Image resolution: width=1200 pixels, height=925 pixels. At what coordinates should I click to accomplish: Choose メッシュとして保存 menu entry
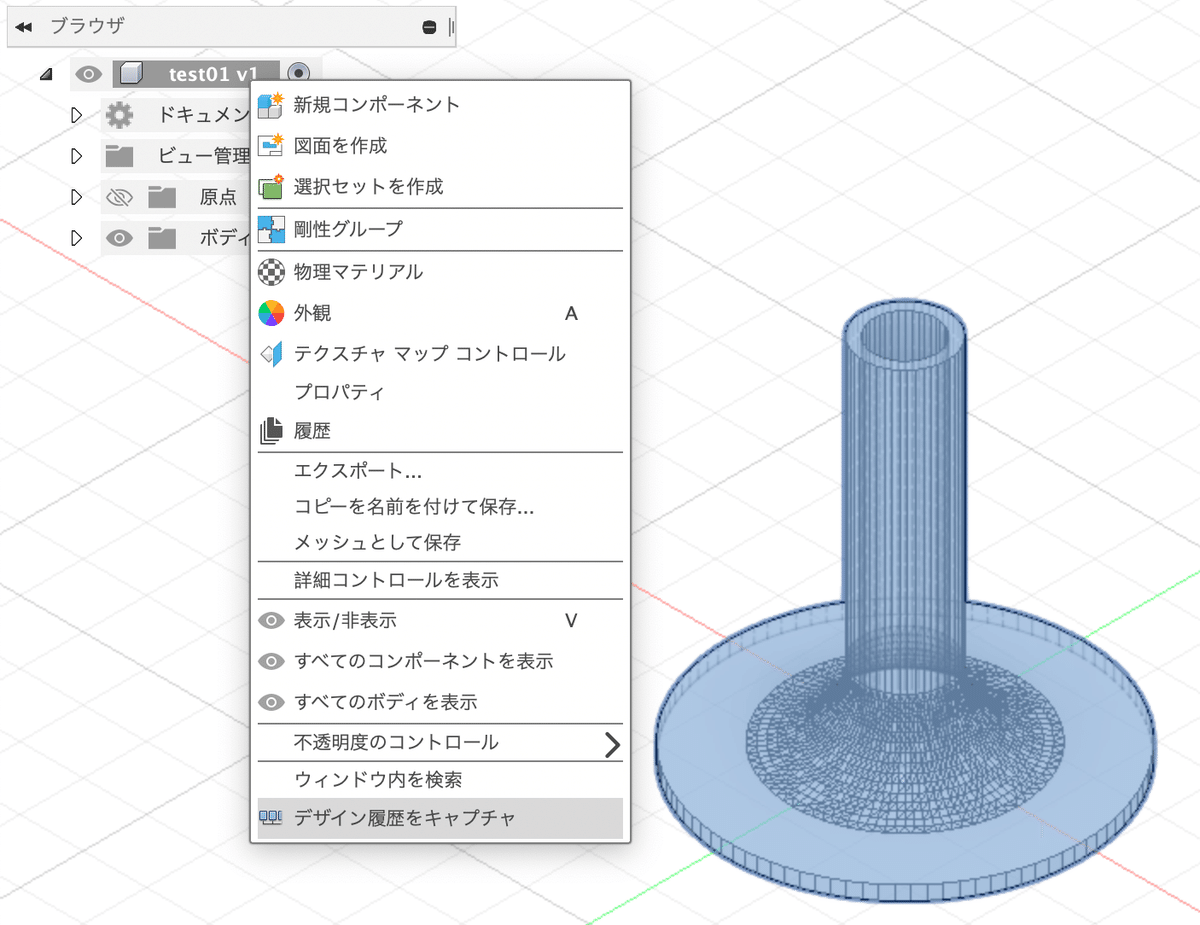pos(440,543)
